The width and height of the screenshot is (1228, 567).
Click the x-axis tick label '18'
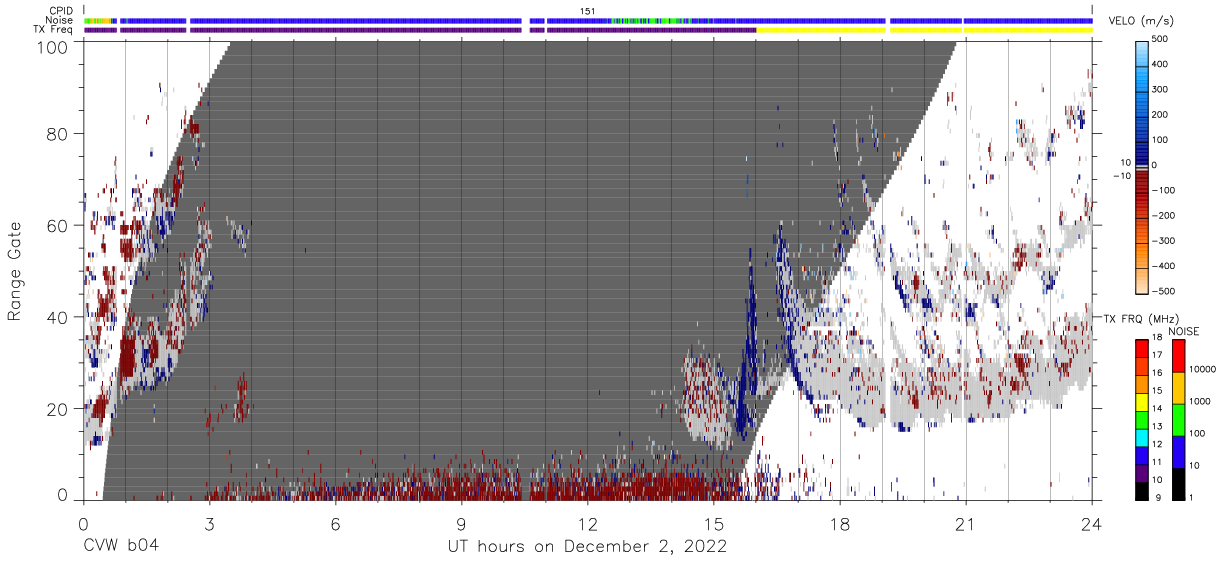click(x=839, y=523)
